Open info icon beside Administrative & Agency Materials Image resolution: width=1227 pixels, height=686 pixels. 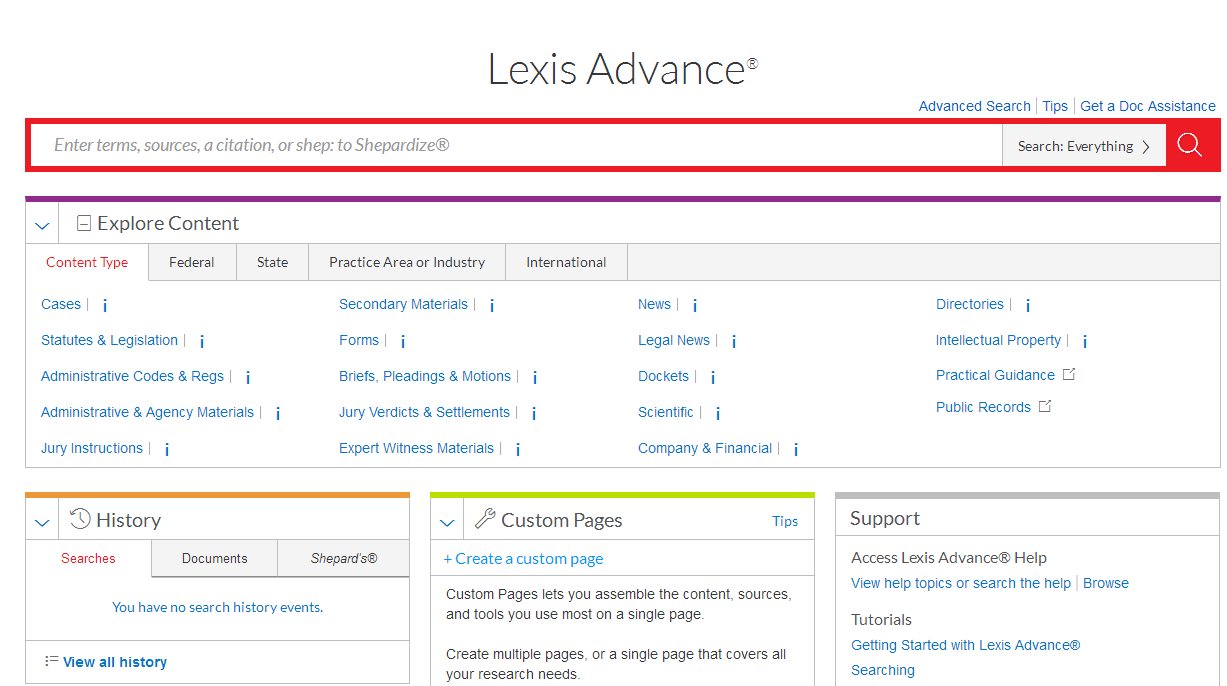(x=278, y=414)
